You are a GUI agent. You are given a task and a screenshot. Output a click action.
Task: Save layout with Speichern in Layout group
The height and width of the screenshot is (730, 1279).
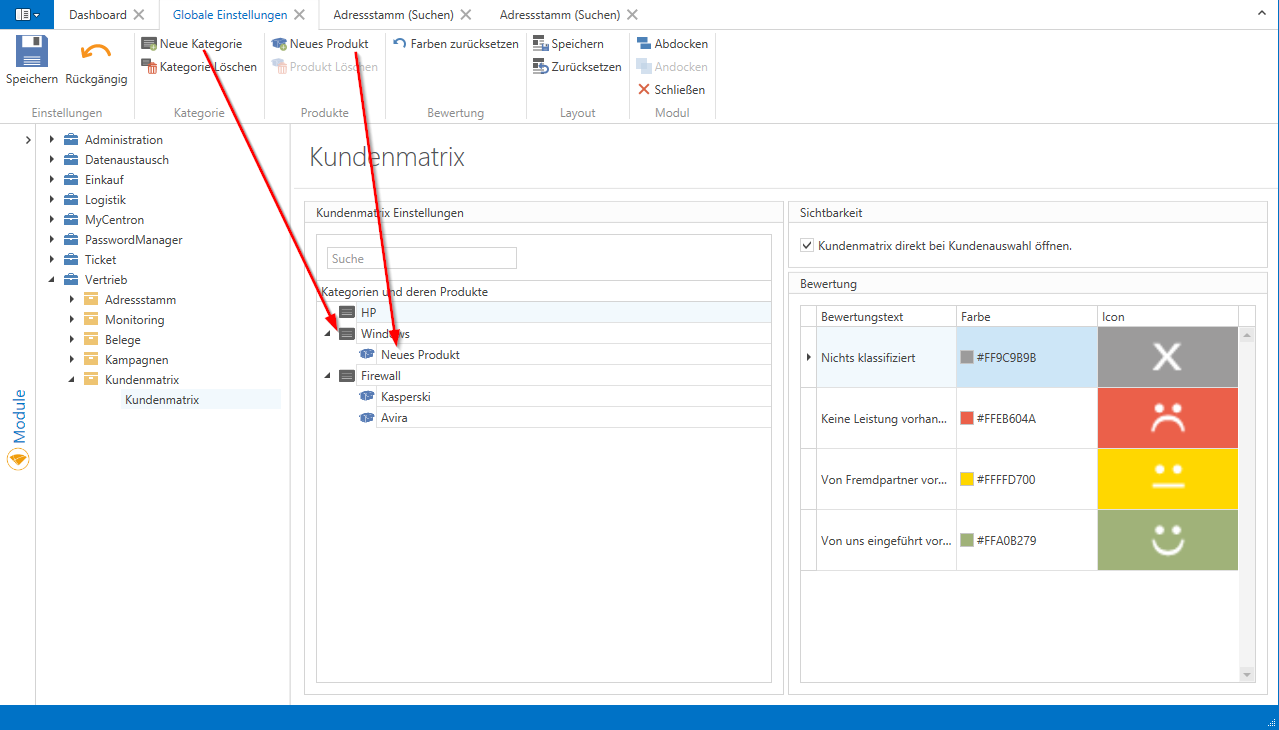[x=568, y=44]
